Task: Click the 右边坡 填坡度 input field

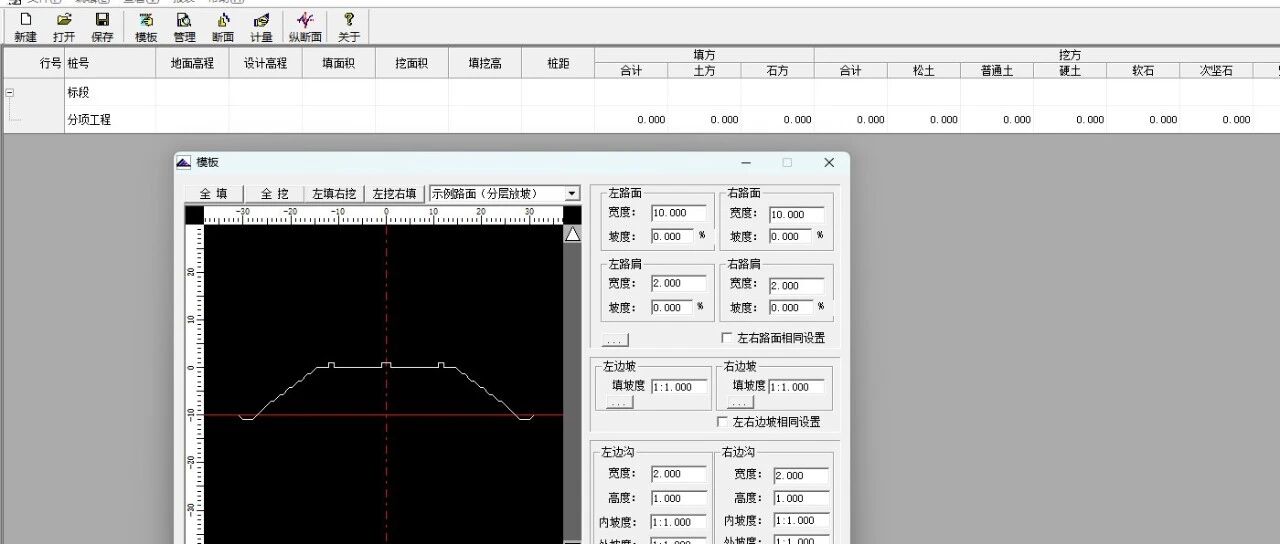Action: click(797, 387)
